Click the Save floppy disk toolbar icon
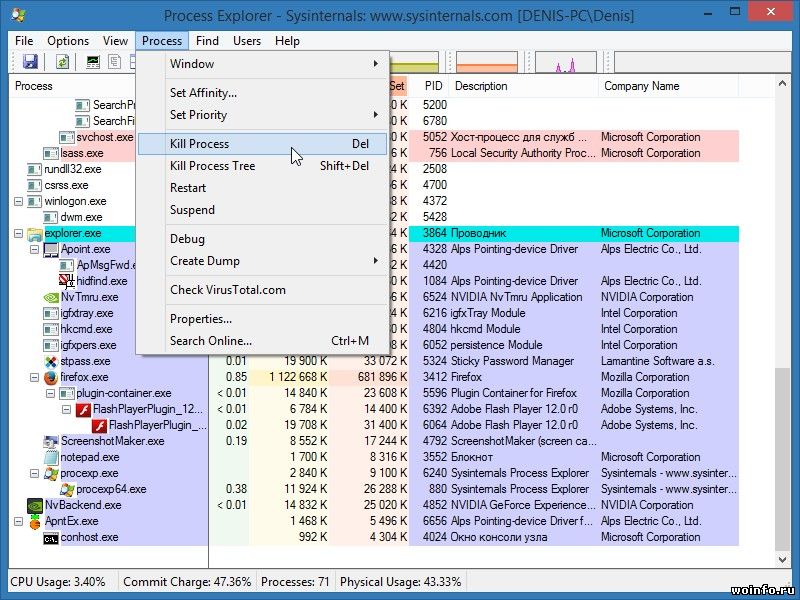Image resolution: width=800 pixels, height=600 pixels. [31, 62]
